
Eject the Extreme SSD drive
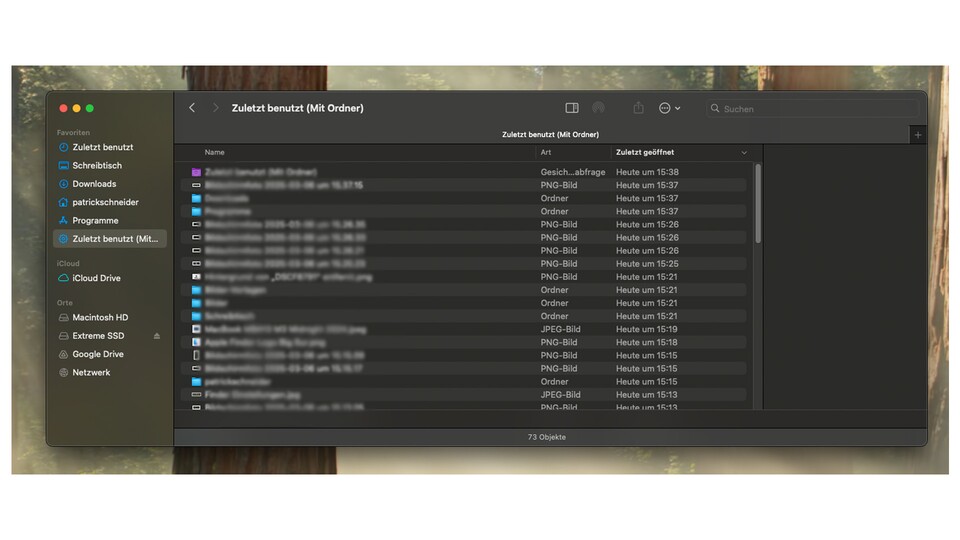click(x=157, y=336)
